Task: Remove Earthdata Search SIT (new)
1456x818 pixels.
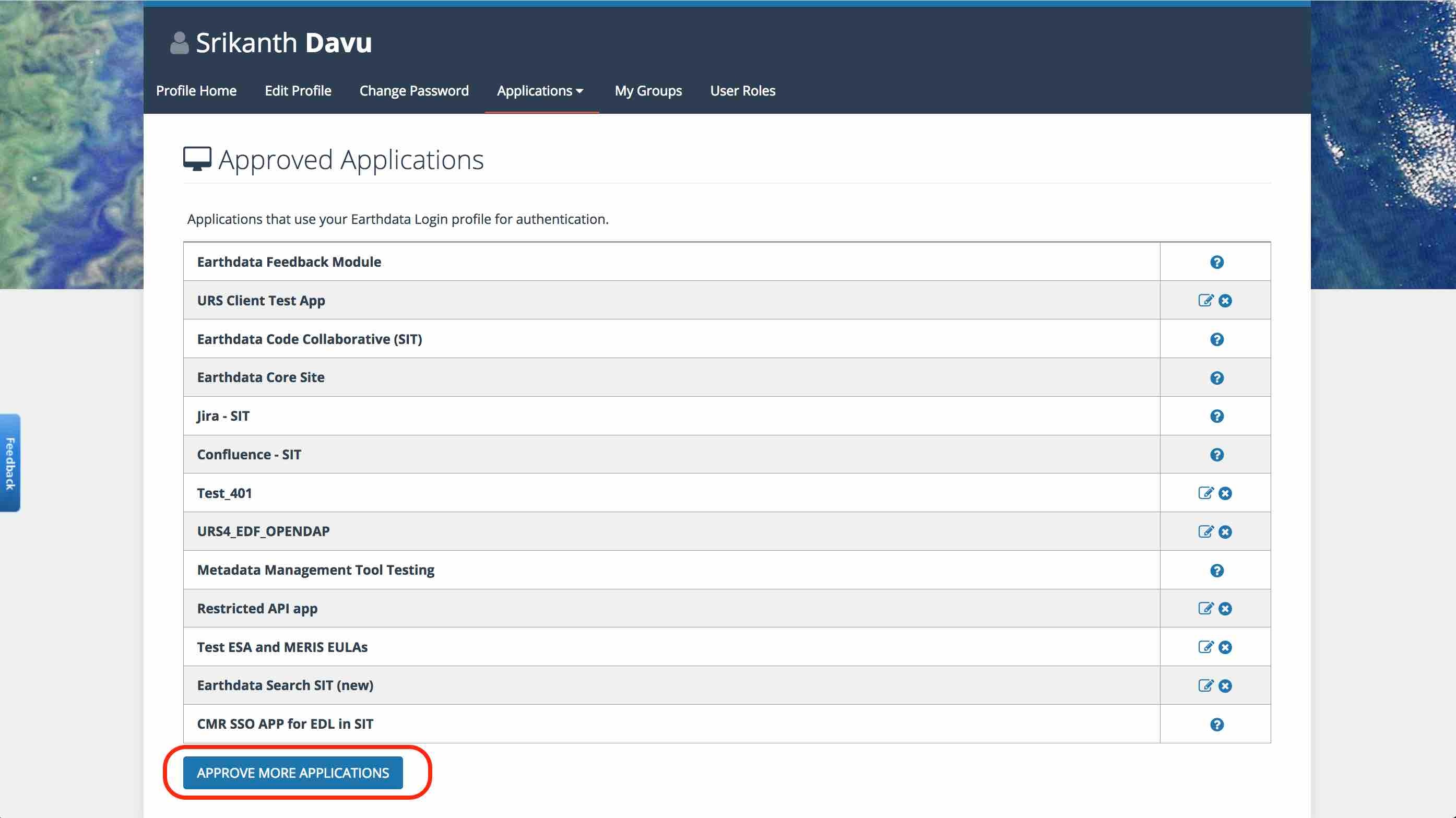Action: pos(1225,686)
